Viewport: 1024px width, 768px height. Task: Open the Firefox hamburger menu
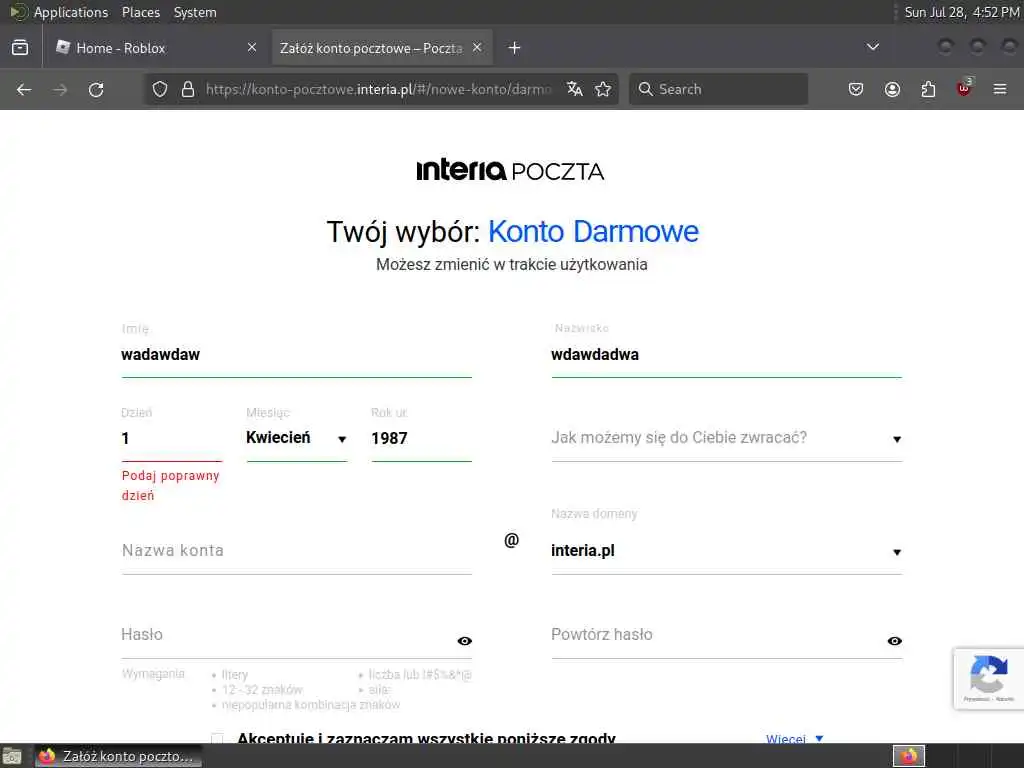click(1000, 89)
